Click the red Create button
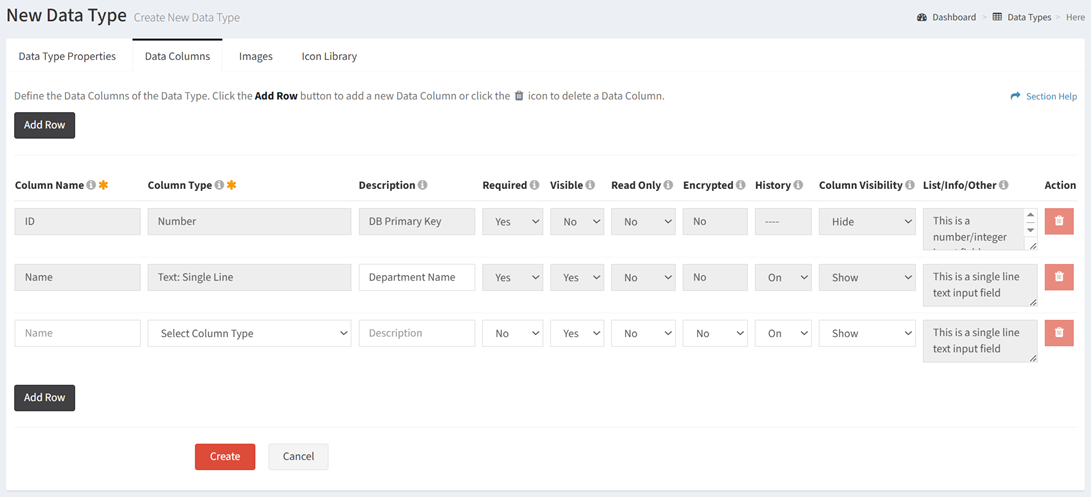This screenshot has width=1091, height=497. (225, 457)
